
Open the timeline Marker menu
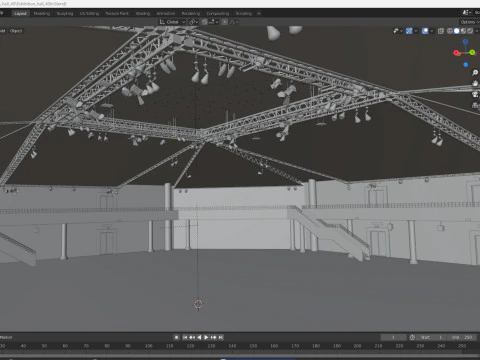tap(6, 337)
